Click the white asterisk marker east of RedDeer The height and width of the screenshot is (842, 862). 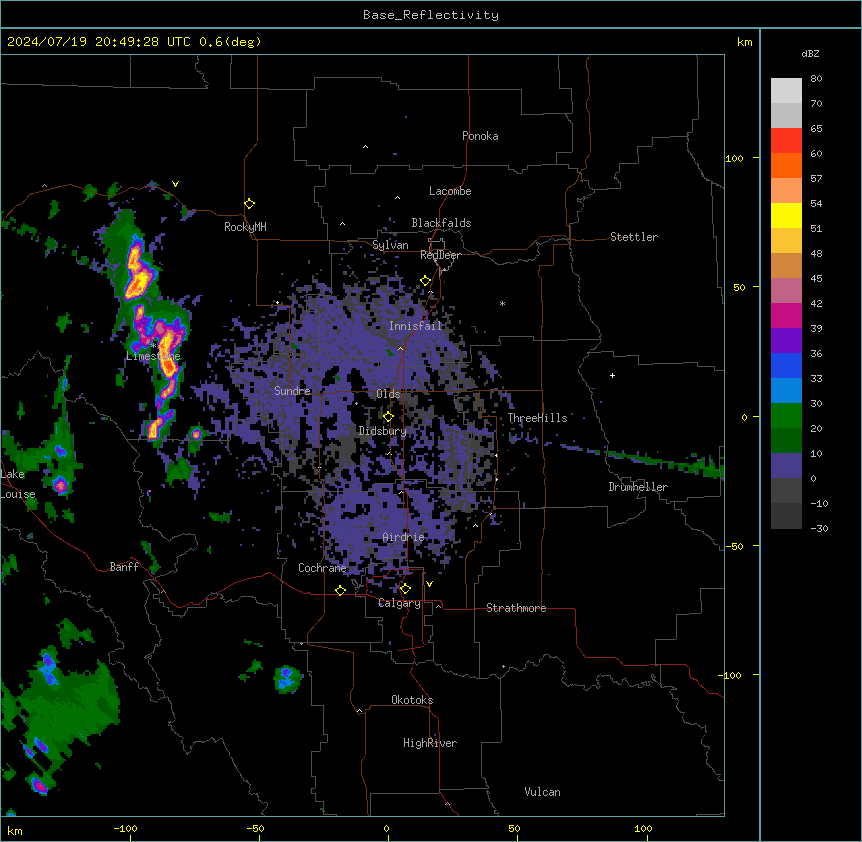pyautogui.click(x=502, y=303)
